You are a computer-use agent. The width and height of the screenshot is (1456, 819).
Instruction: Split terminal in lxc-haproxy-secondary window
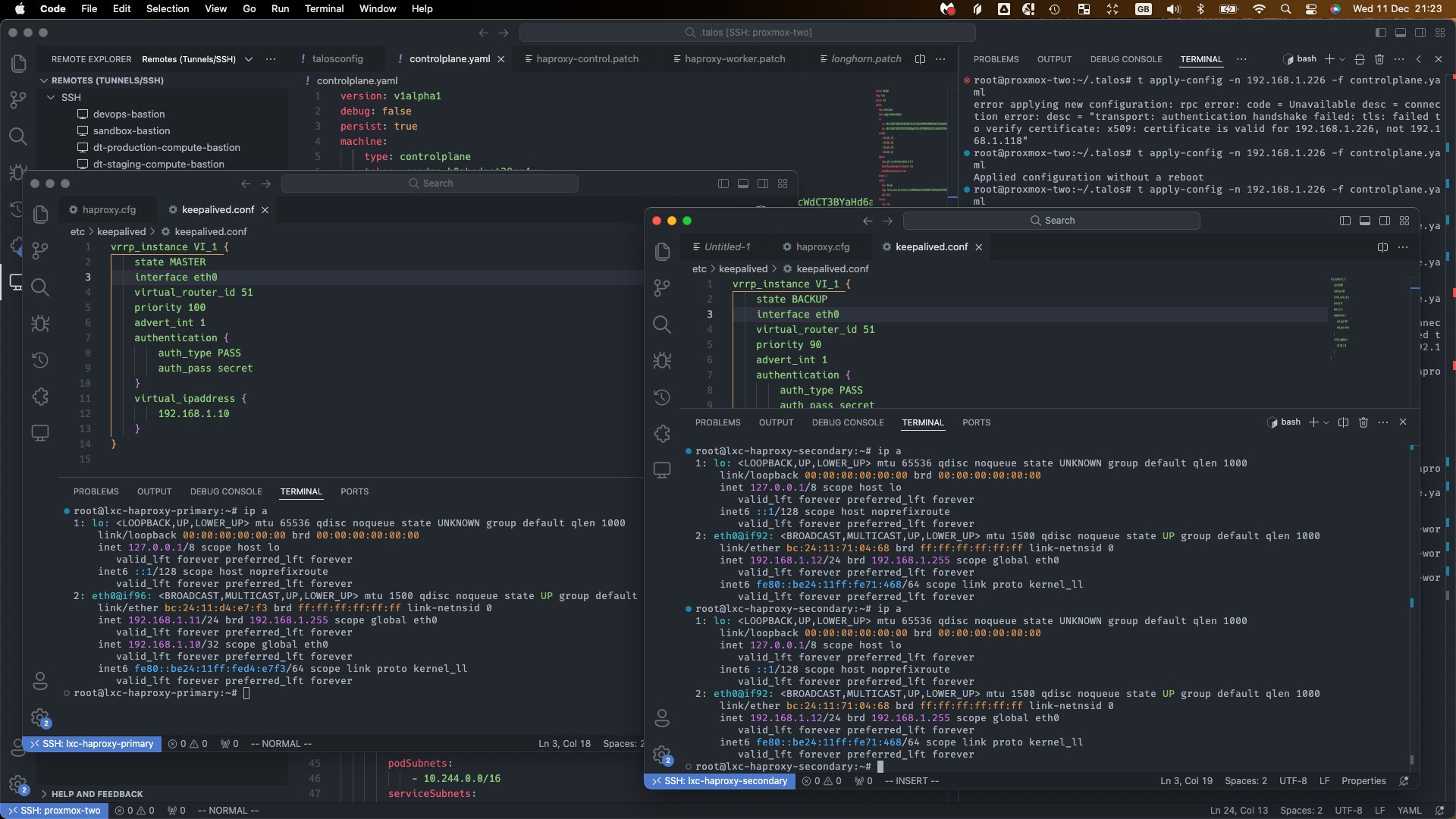(1343, 422)
